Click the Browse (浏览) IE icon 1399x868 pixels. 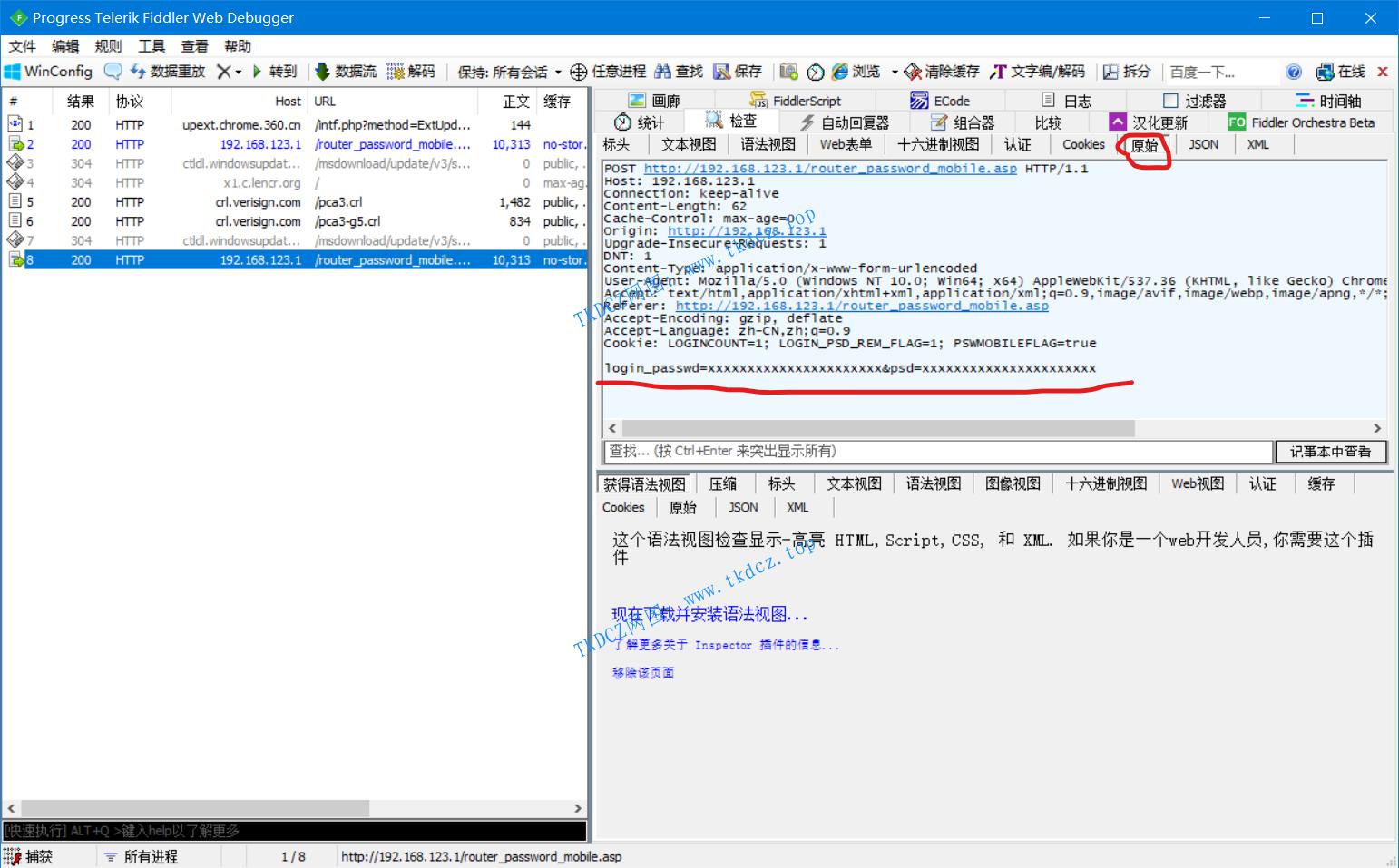pos(840,72)
